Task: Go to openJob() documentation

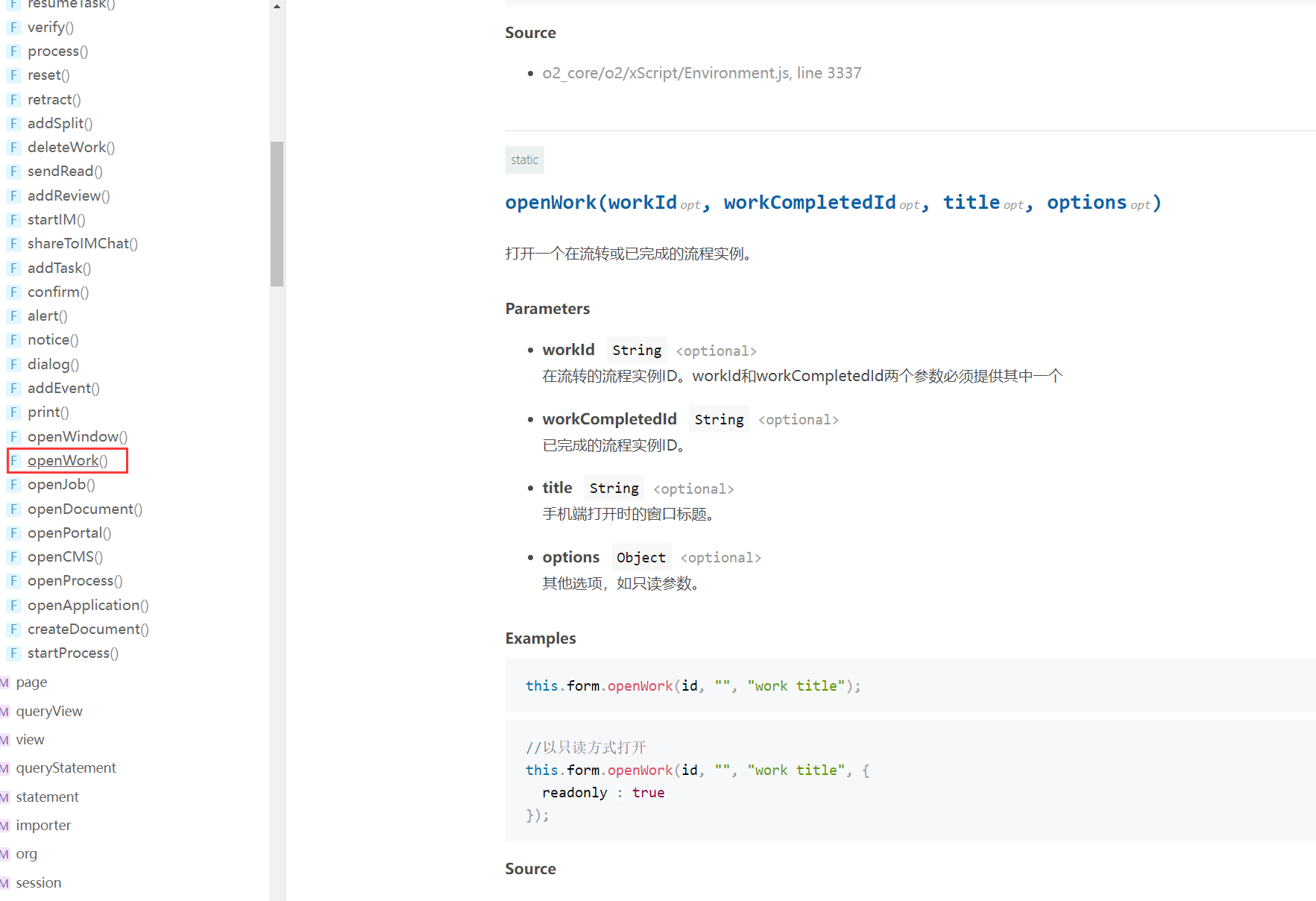Action: (x=61, y=485)
